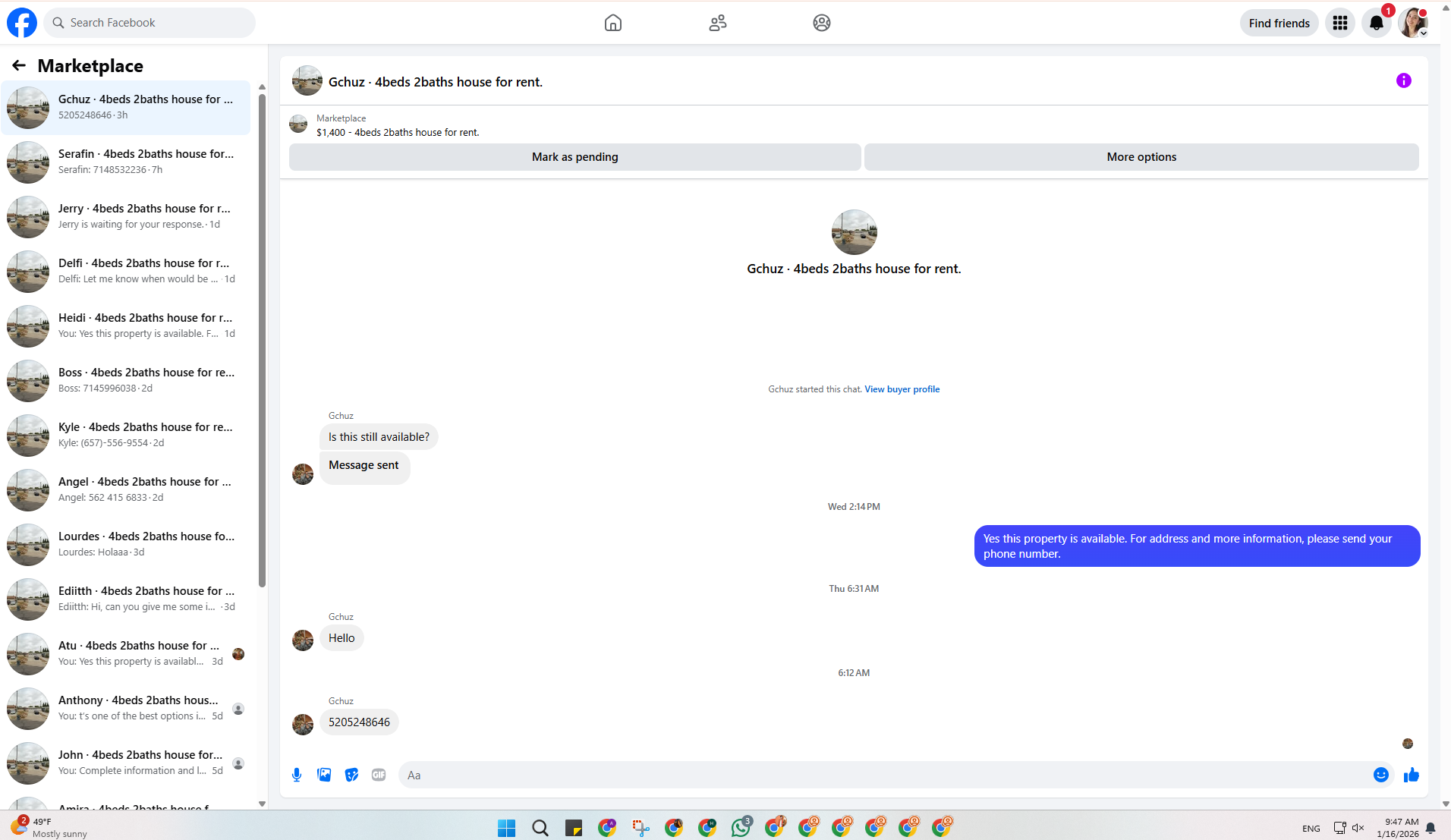Open the Atu conversation
The width and height of the screenshot is (1451, 840).
[126, 654]
